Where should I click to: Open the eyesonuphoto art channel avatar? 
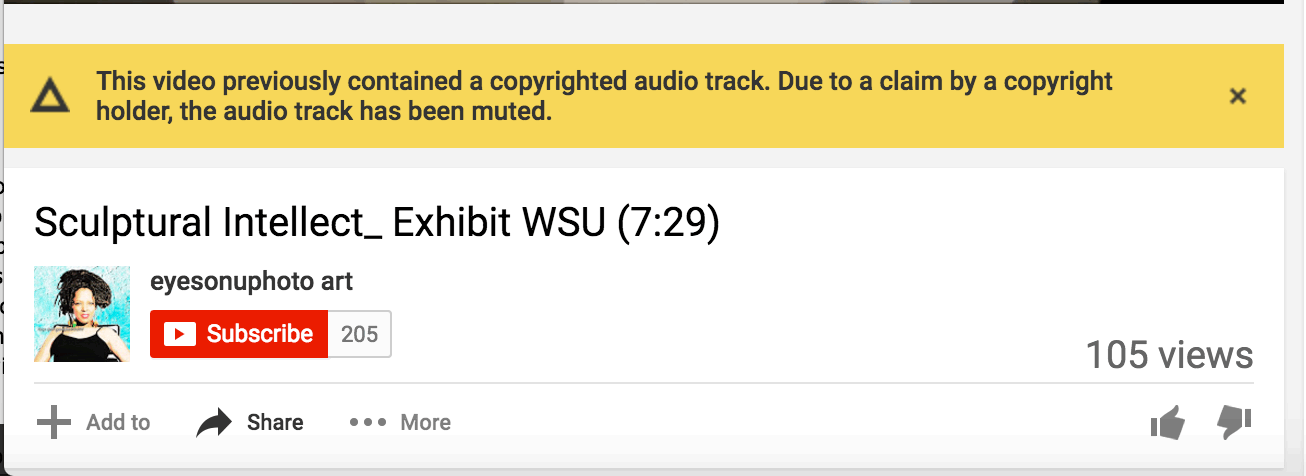tap(82, 313)
